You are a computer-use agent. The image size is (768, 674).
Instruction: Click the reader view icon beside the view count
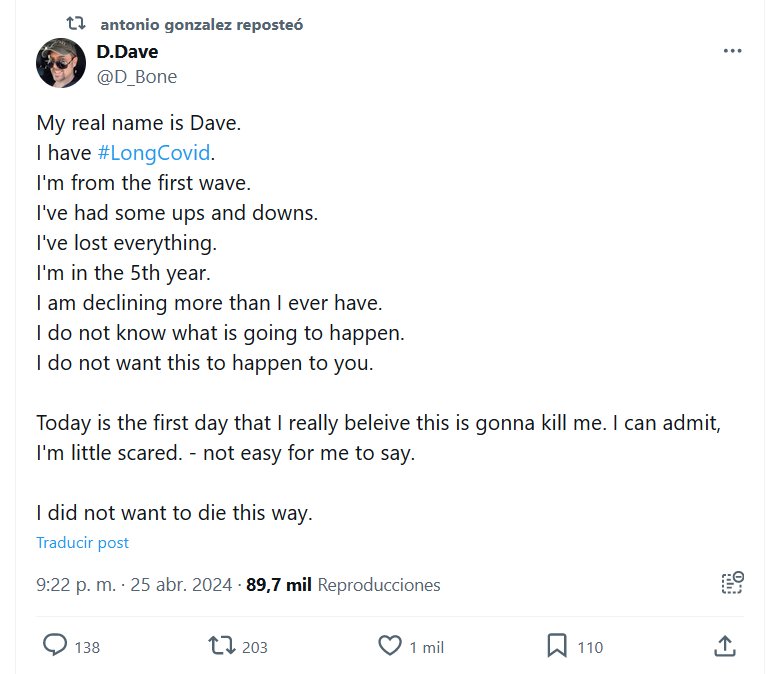click(732, 584)
